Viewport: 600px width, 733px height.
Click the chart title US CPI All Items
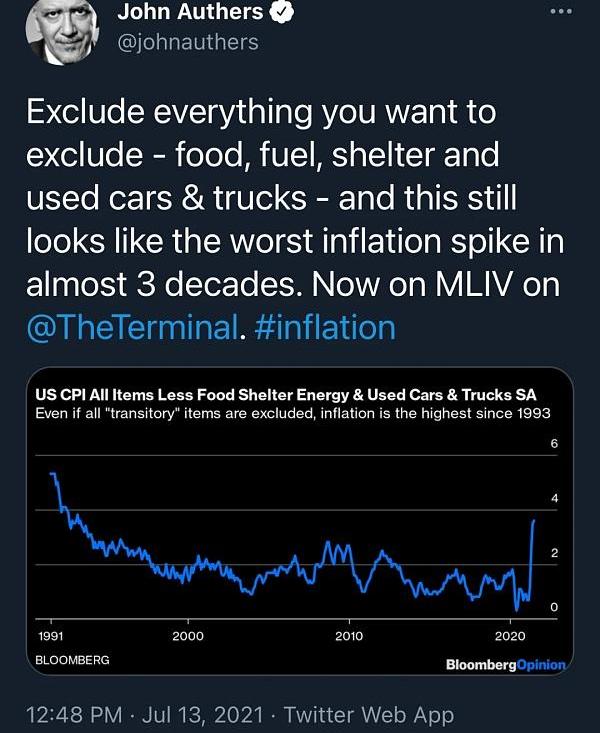[x=285, y=395]
